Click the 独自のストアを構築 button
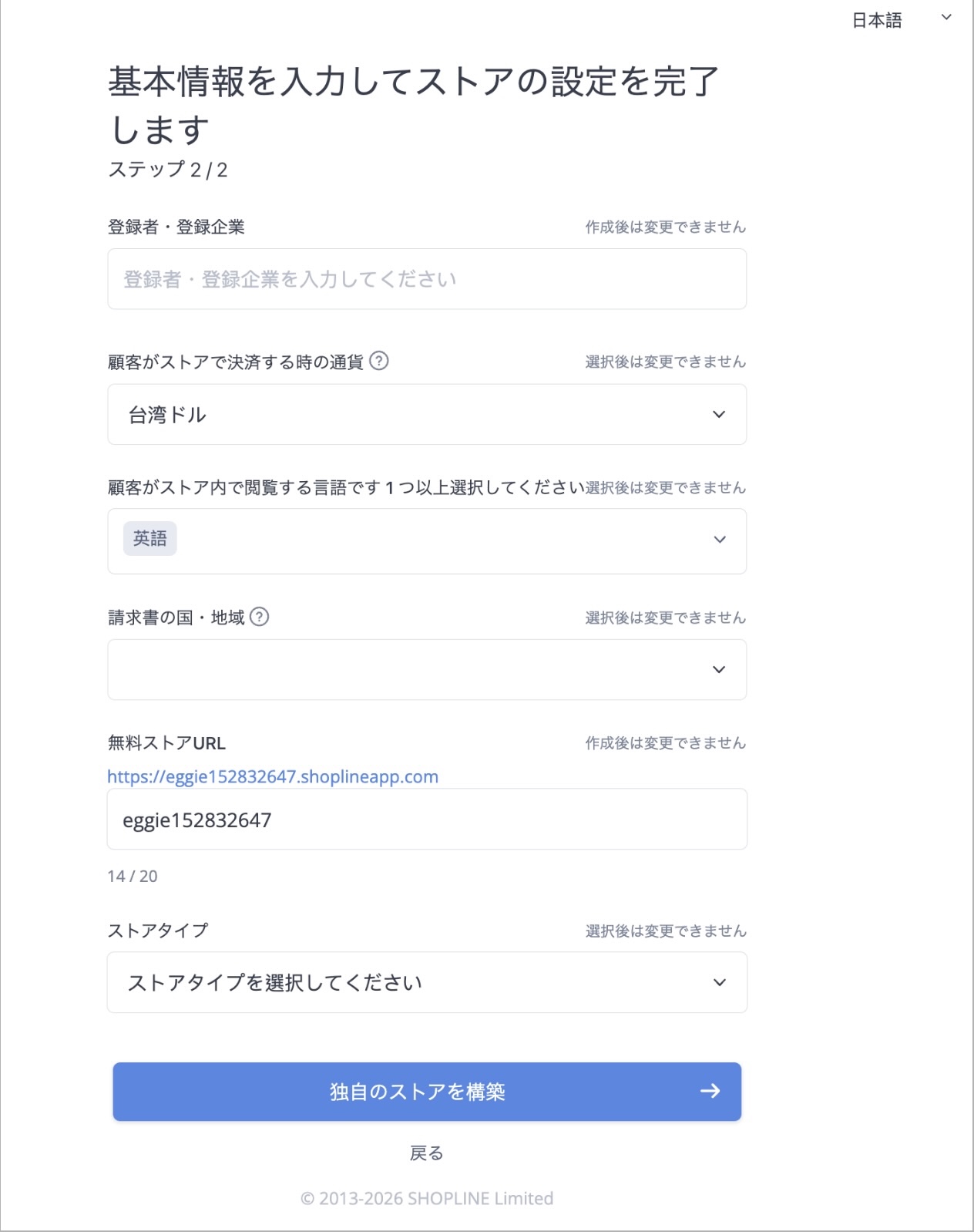 click(426, 1092)
